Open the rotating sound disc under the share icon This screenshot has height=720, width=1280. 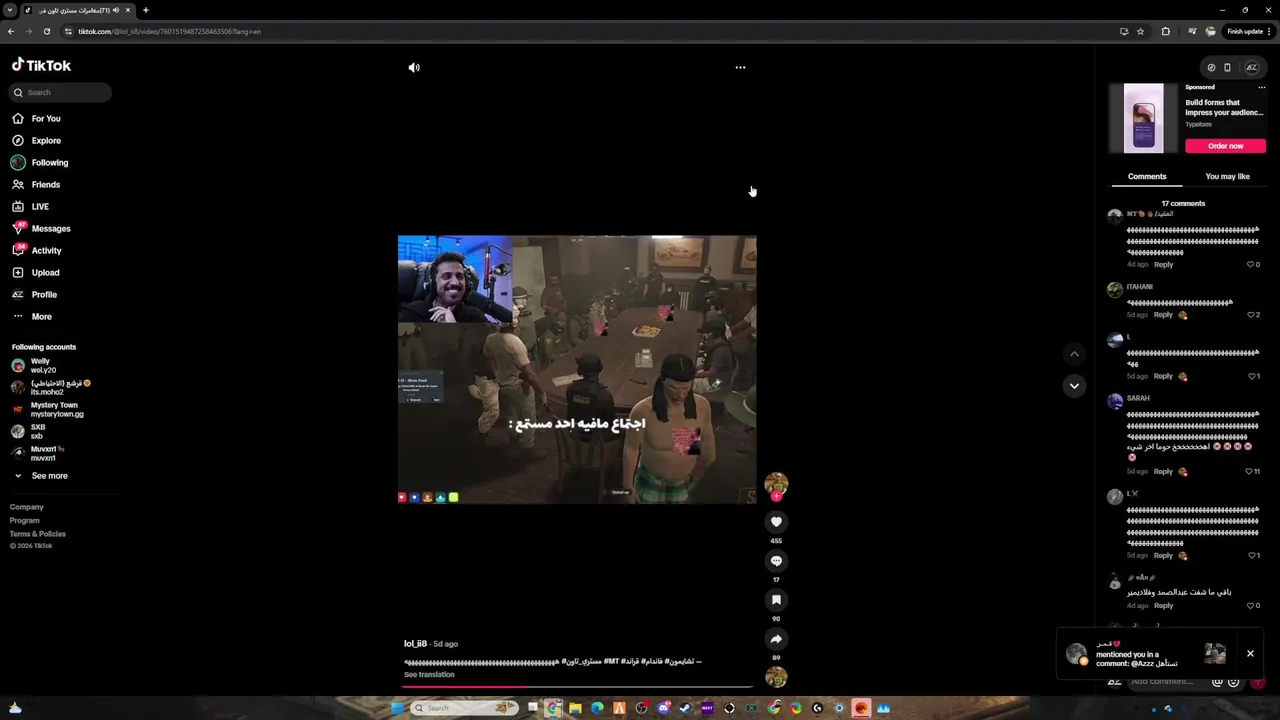pyautogui.click(x=776, y=677)
